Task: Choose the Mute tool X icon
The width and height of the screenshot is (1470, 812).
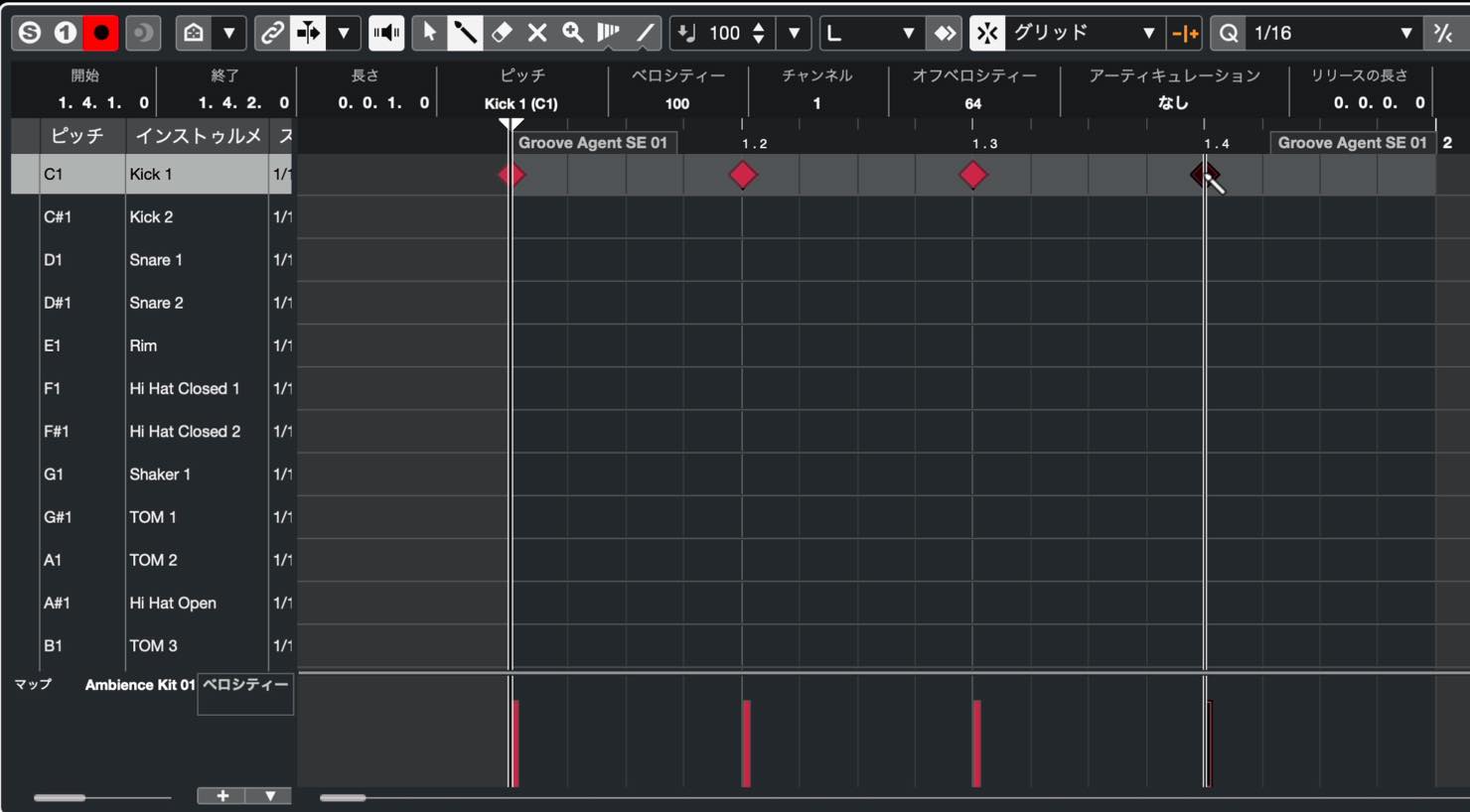Action: tap(537, 33)
